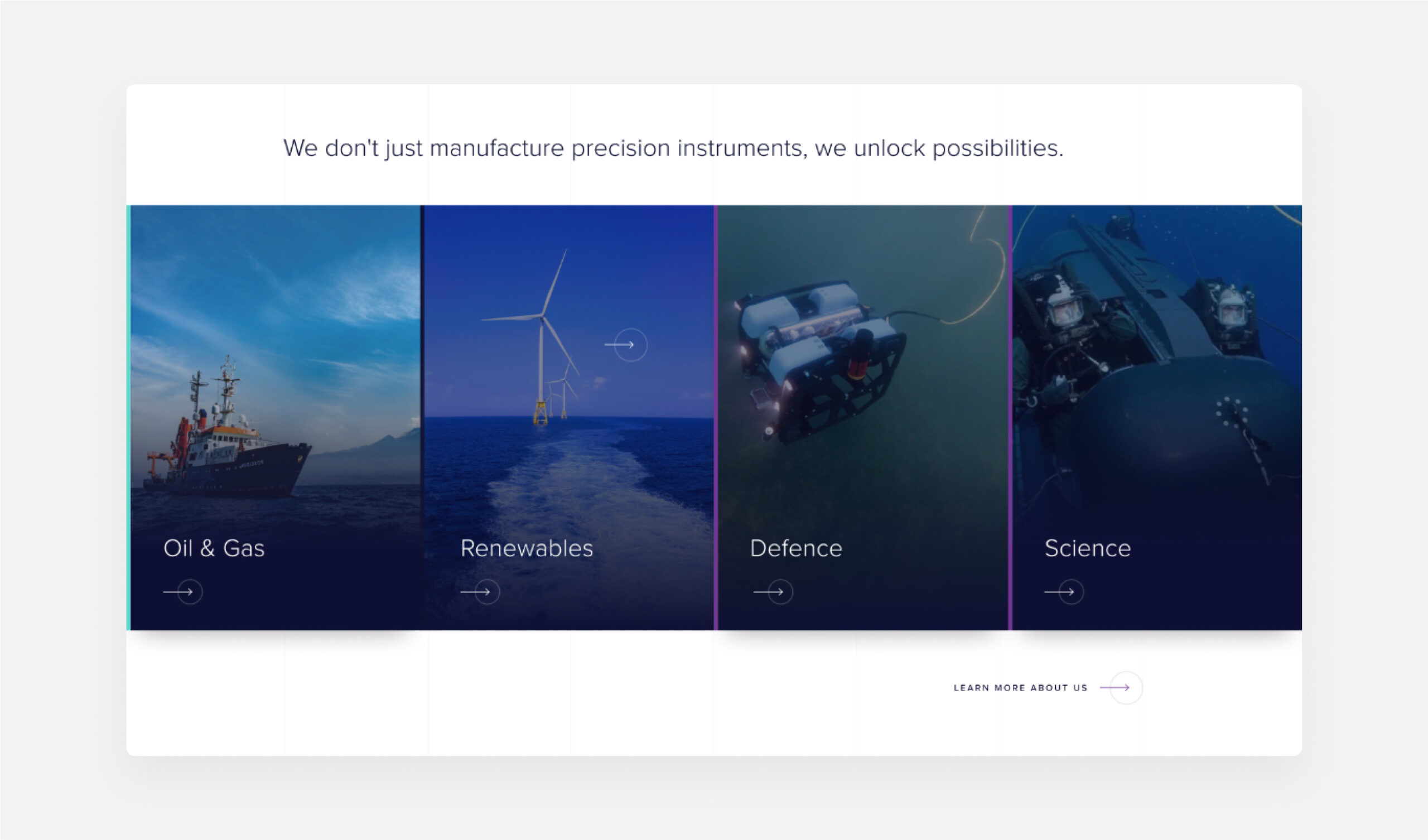Click the arrow icon under Renewables title
1428x840 pixels.
coord(480,592)
